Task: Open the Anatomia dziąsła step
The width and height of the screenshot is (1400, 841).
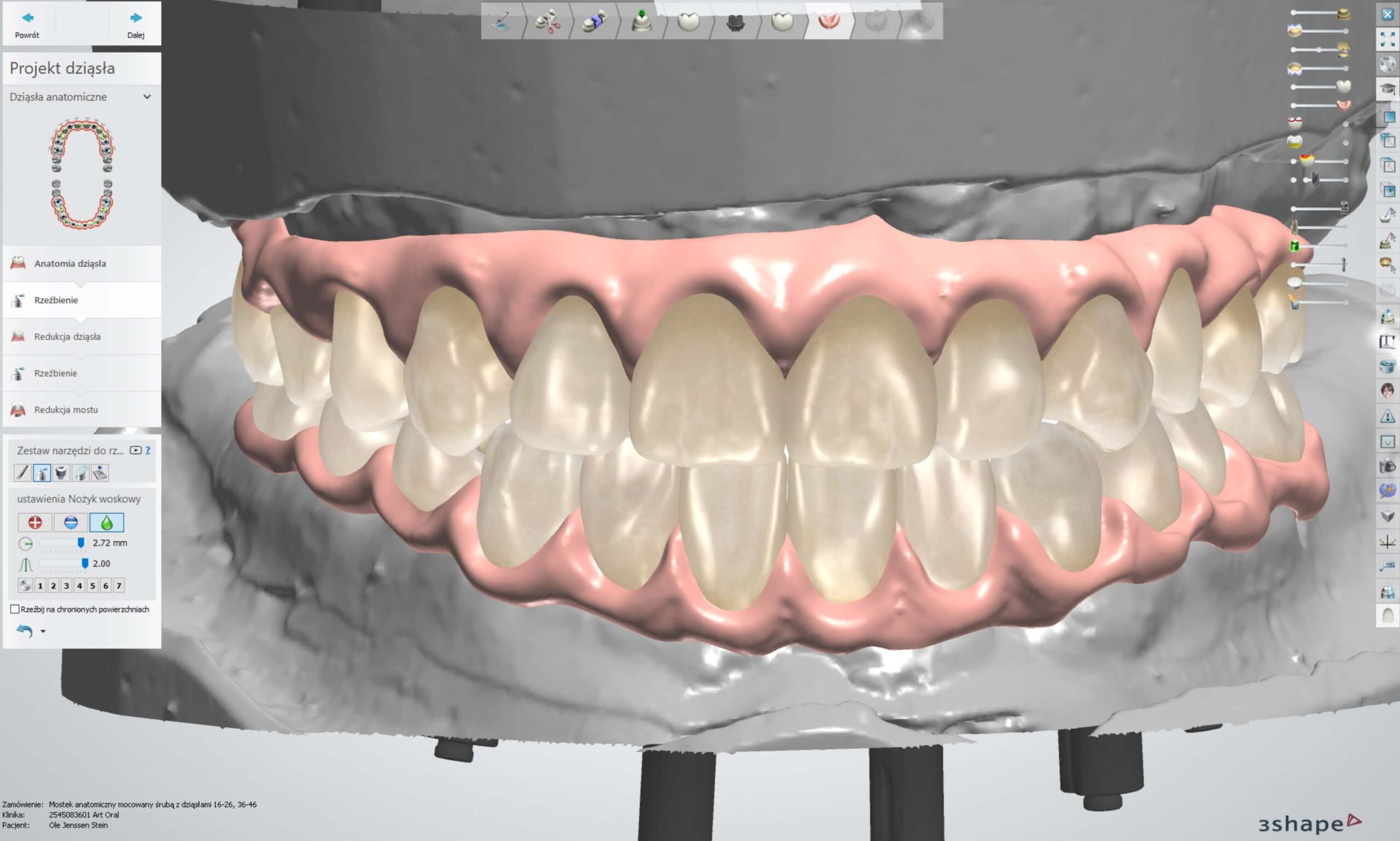Action: [x=69, y=264]
